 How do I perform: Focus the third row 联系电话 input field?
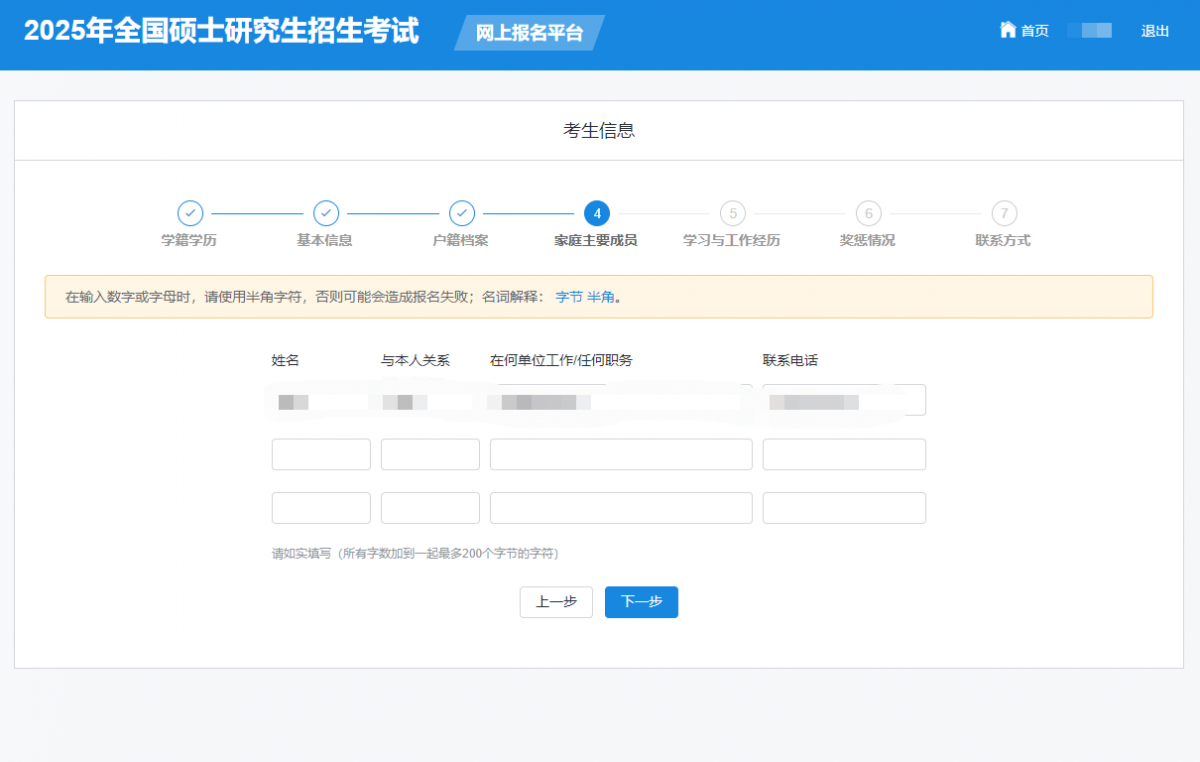coord(844,508)
